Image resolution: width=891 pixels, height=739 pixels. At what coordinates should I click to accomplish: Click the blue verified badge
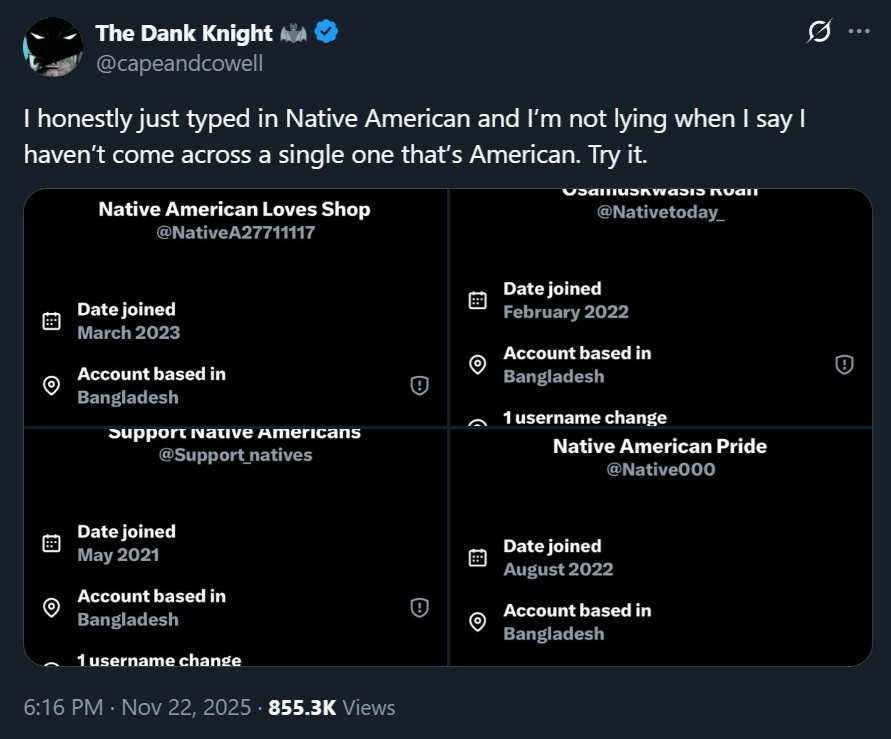(x=326, y=33)
